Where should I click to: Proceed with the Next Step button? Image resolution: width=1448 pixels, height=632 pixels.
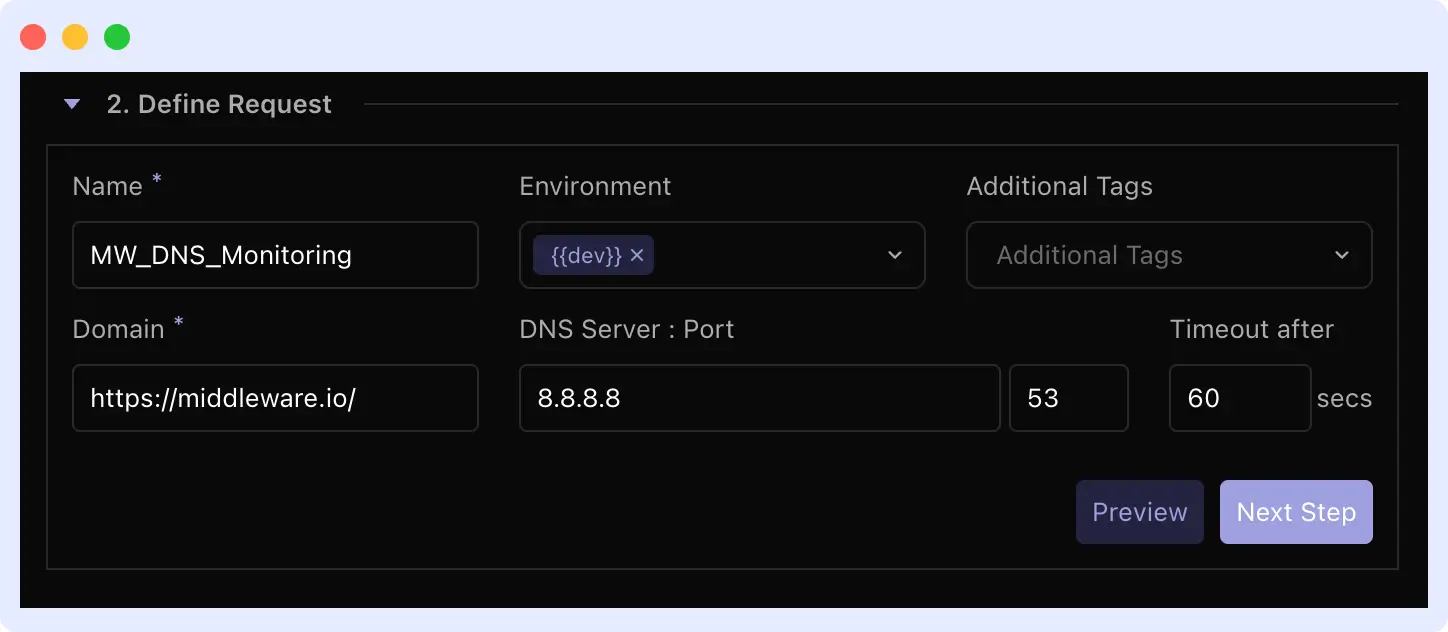pos(1296,511)
